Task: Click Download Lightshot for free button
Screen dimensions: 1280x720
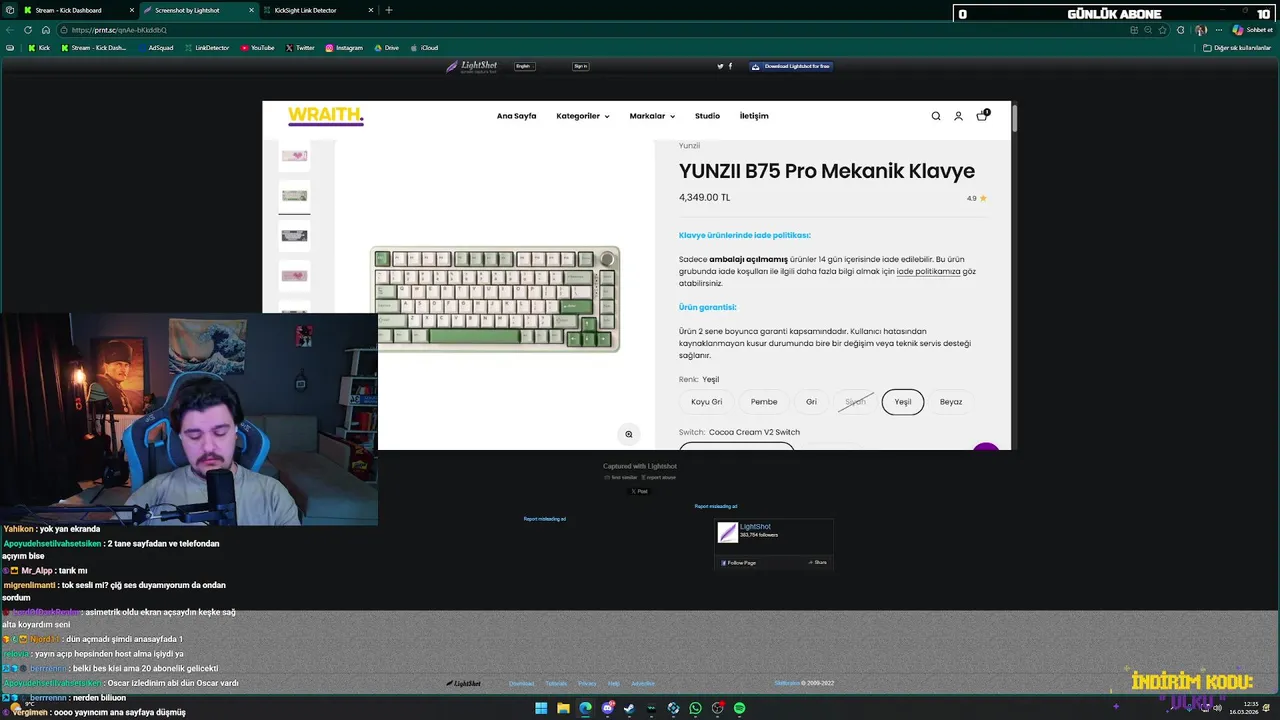Action: [791, 66]
